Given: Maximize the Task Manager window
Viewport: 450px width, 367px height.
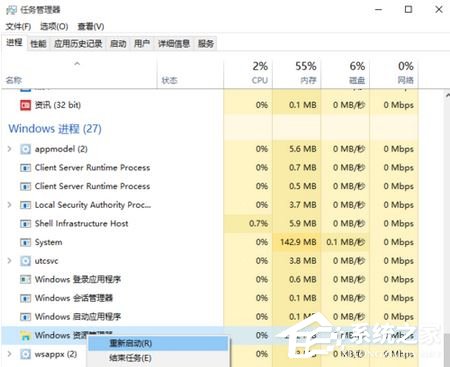Looking at the screenshot, I should click(x=408, y=10).
